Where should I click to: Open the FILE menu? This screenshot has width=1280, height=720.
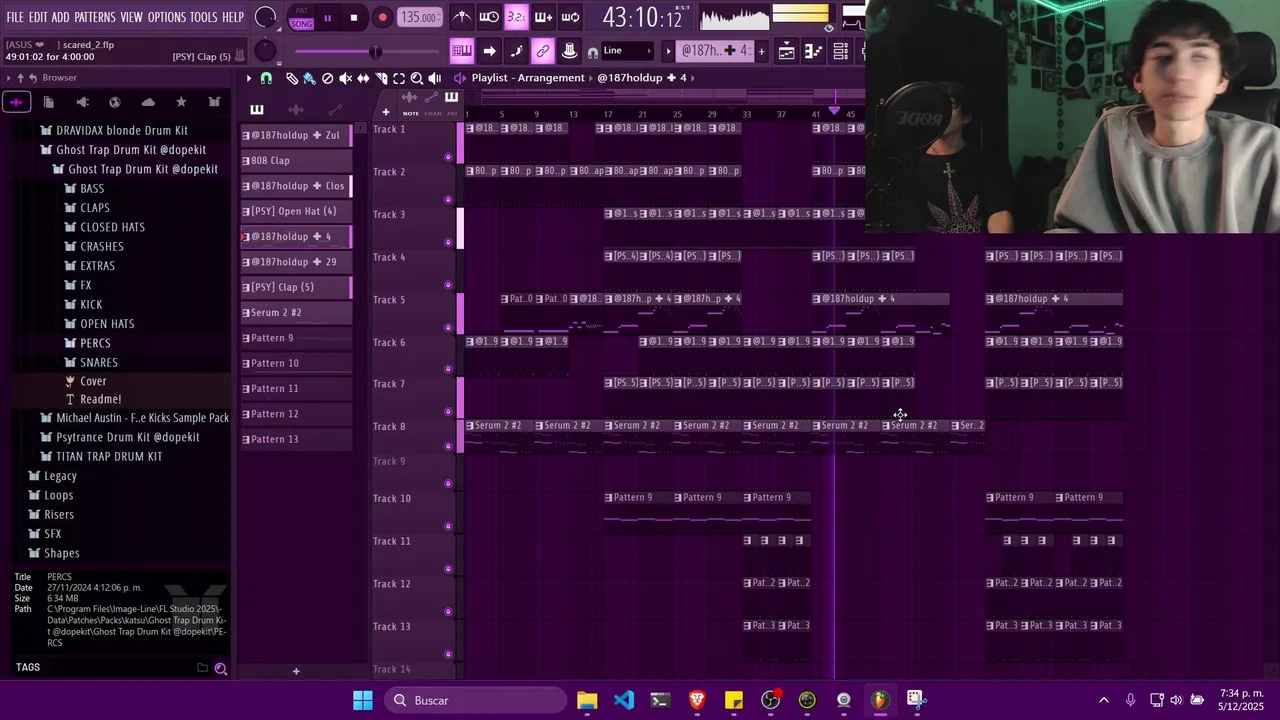point(15,18)
